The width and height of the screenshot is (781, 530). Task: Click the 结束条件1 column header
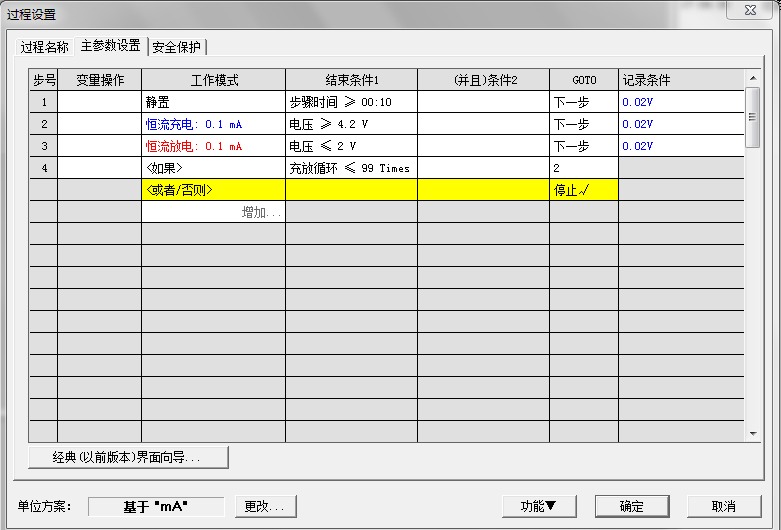point(352,80)
